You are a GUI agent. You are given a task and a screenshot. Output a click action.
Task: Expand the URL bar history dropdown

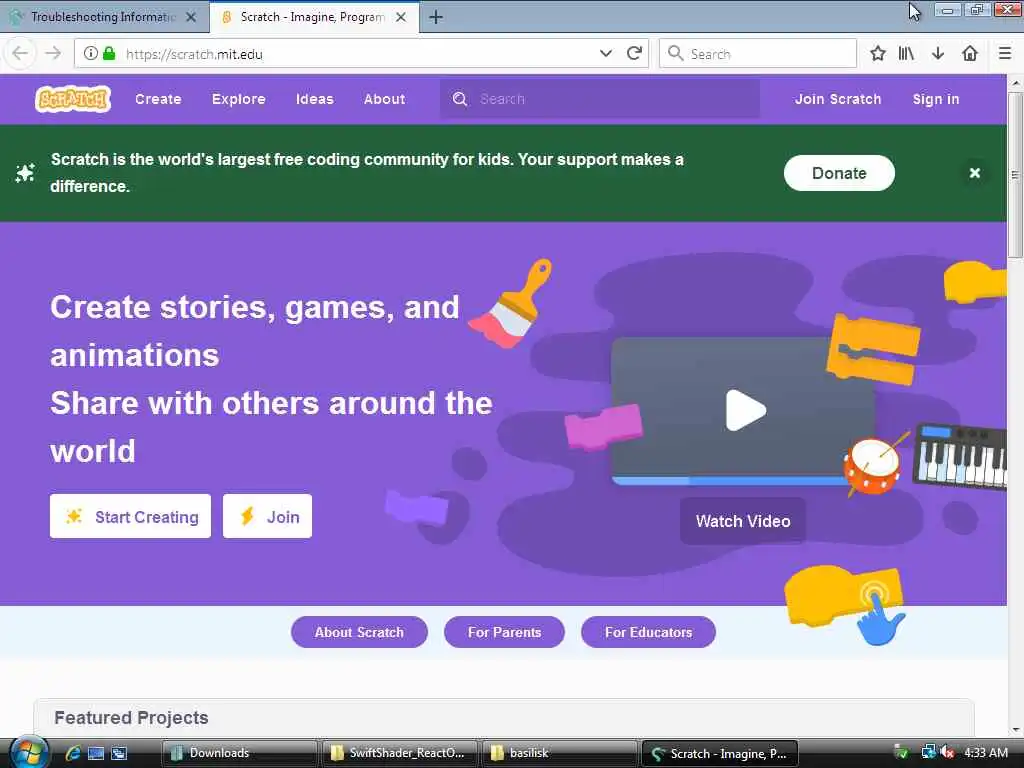pos(605,54)
